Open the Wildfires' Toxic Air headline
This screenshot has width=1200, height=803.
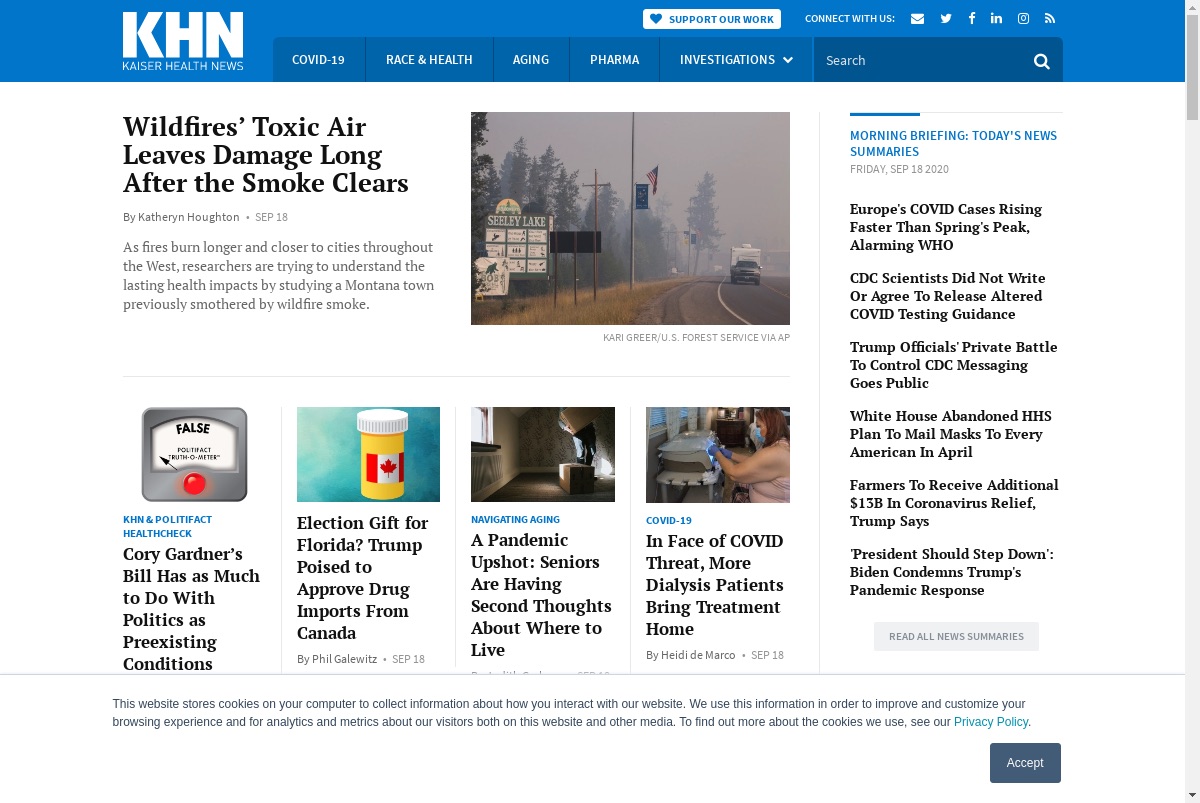266,155
